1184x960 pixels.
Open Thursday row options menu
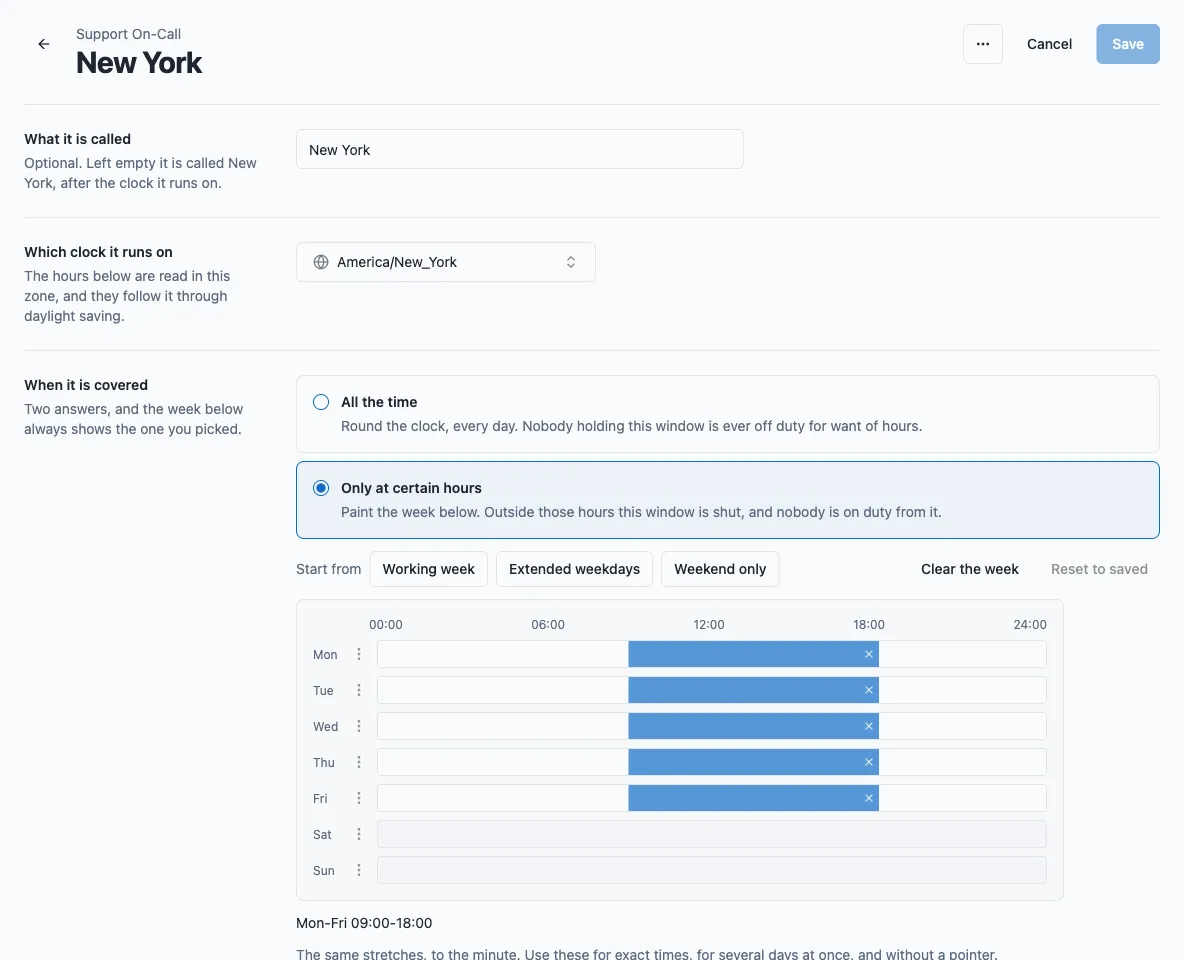click(359, 762)
